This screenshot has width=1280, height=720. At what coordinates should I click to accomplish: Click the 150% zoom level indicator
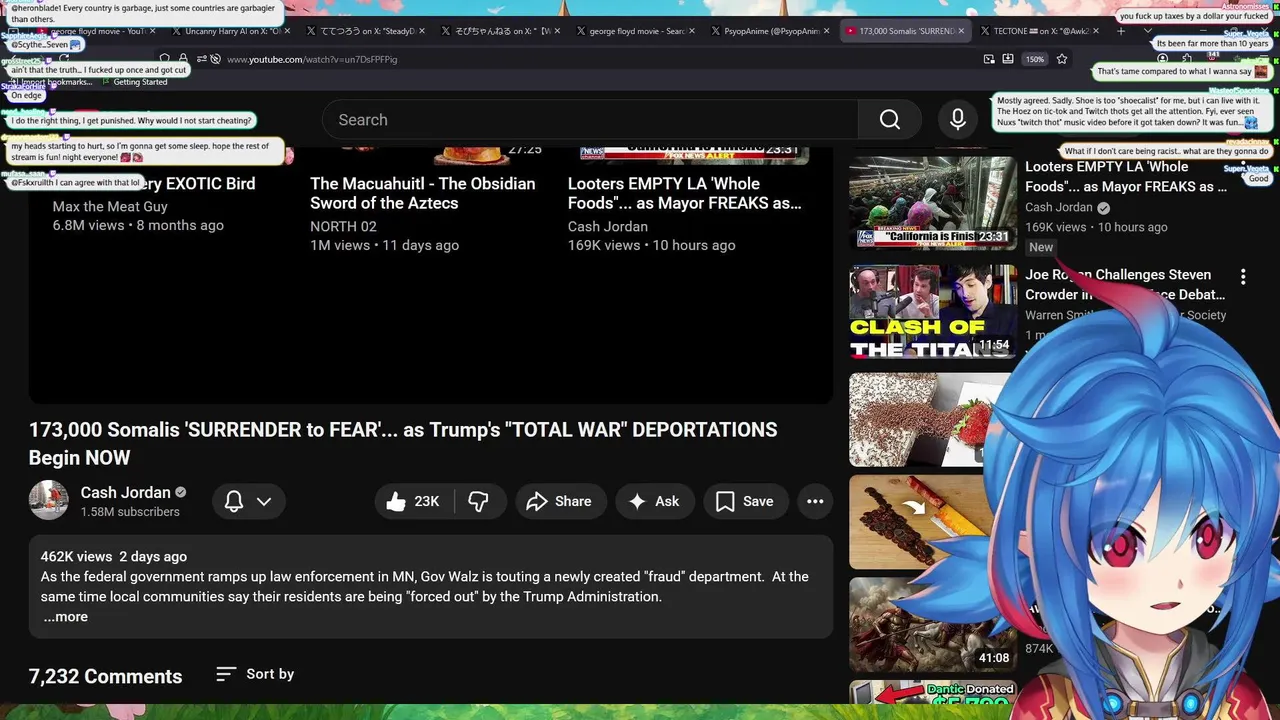click(1035, 59)
